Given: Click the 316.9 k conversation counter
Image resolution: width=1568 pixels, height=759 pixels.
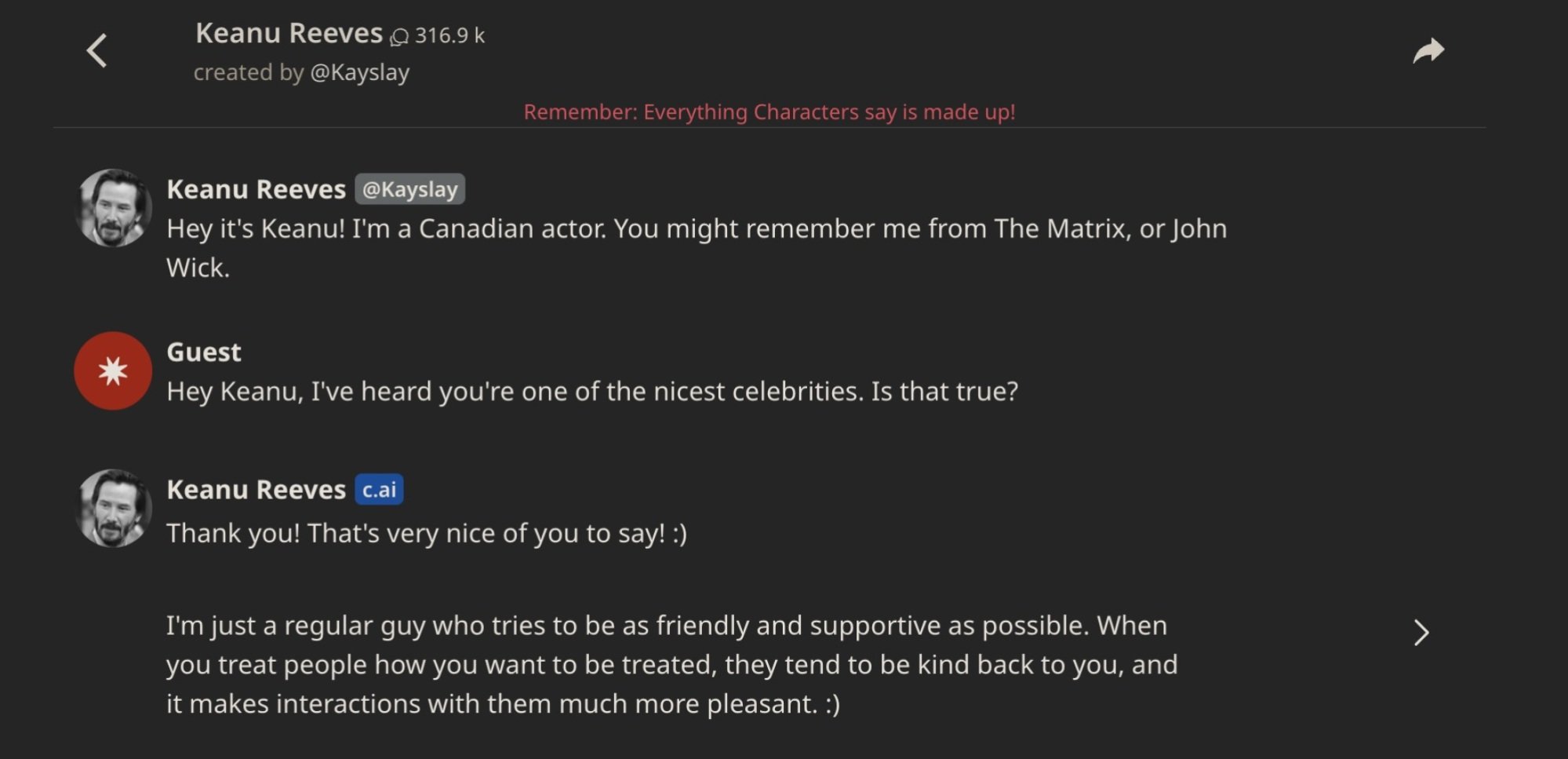Looking at the screenshot, I should [x=448, y=35].
